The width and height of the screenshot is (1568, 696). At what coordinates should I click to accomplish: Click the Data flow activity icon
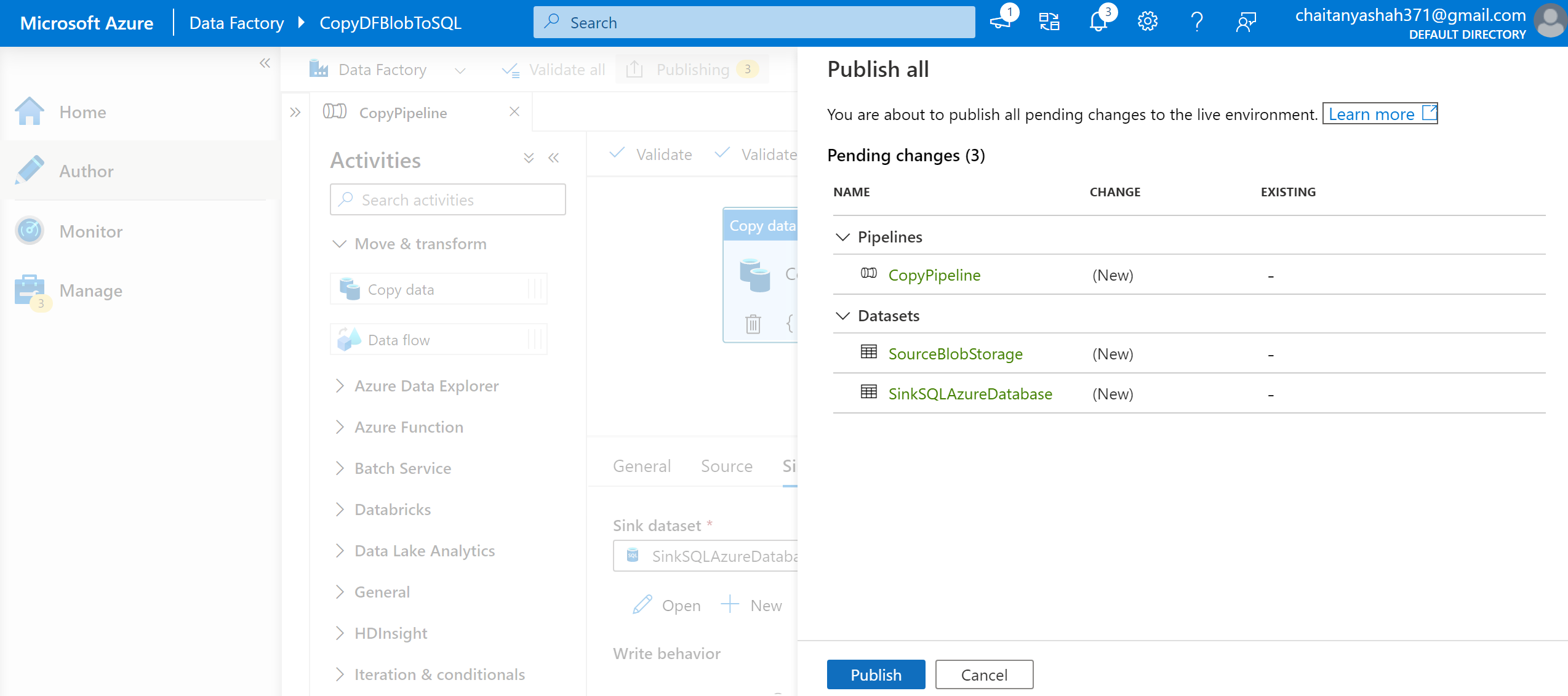(349, 339)
